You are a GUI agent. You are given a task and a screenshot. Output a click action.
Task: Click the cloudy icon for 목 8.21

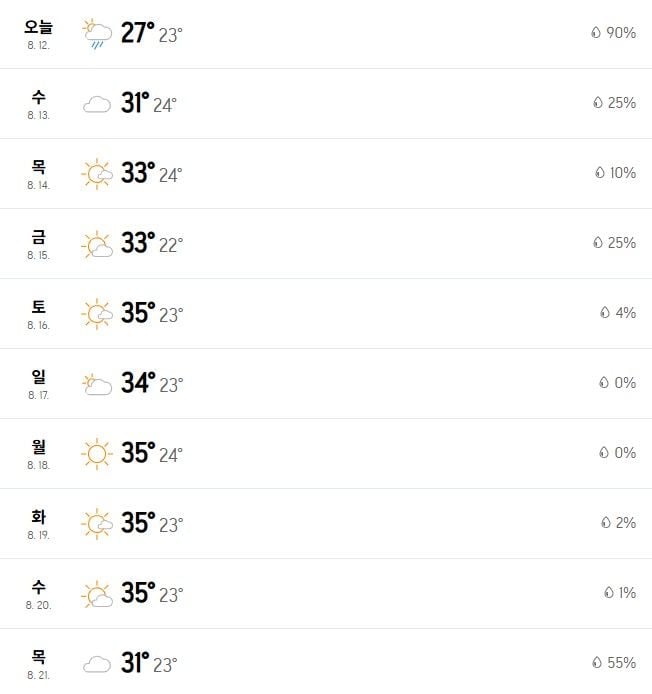pyautogui.click(x=97, y=664)
